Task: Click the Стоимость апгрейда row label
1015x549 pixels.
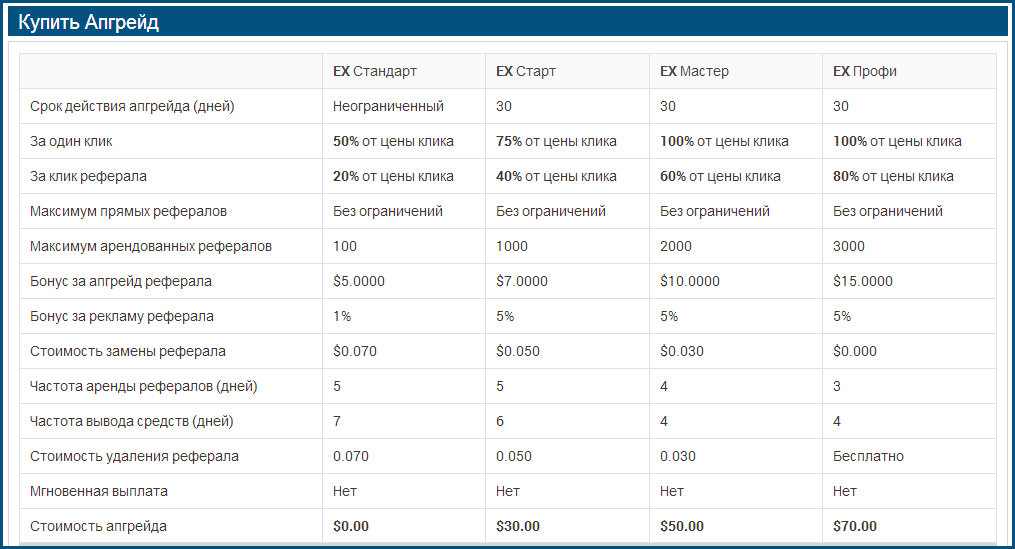Action: (99, 526)
